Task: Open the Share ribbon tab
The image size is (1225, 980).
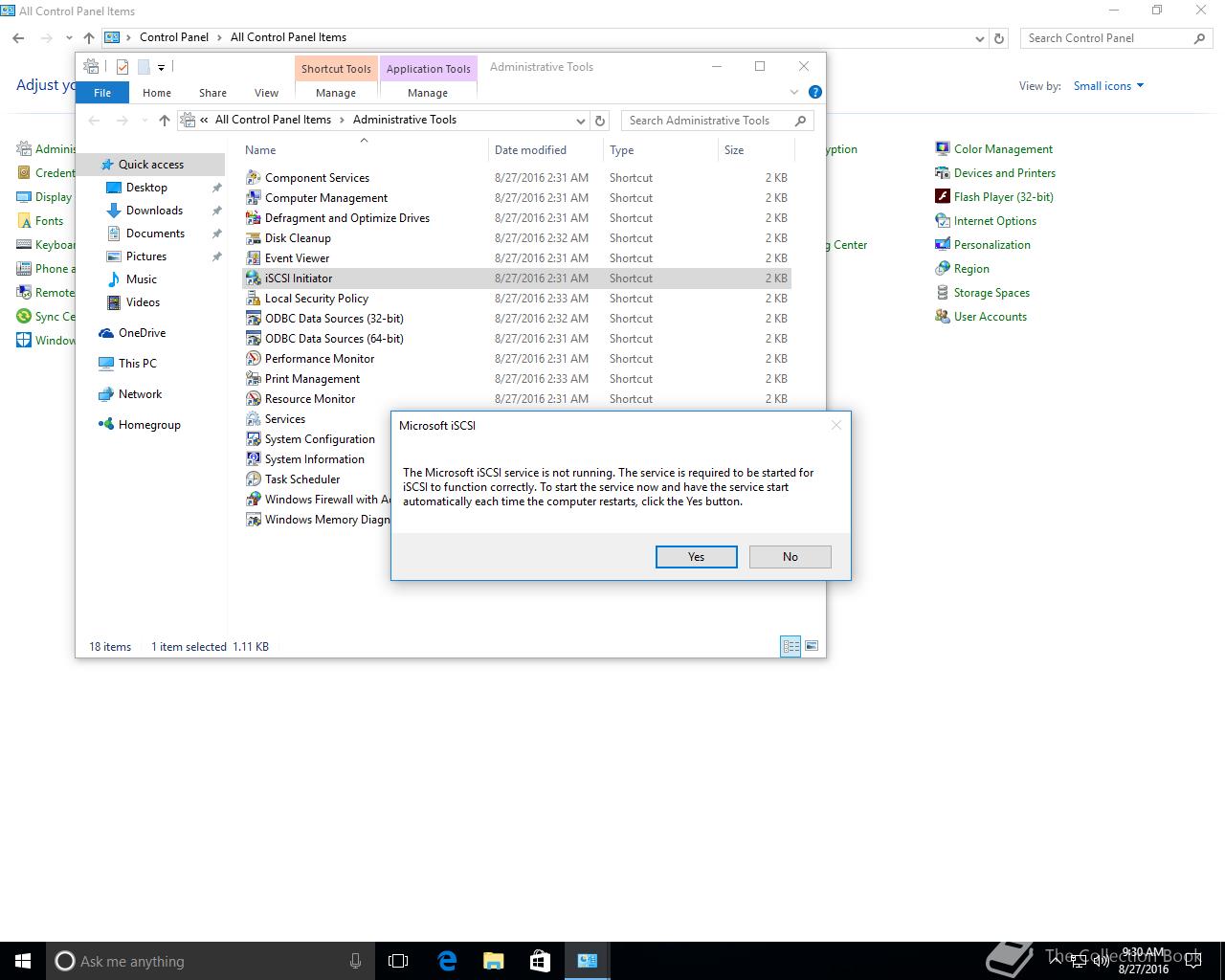Action: point(212,93)
